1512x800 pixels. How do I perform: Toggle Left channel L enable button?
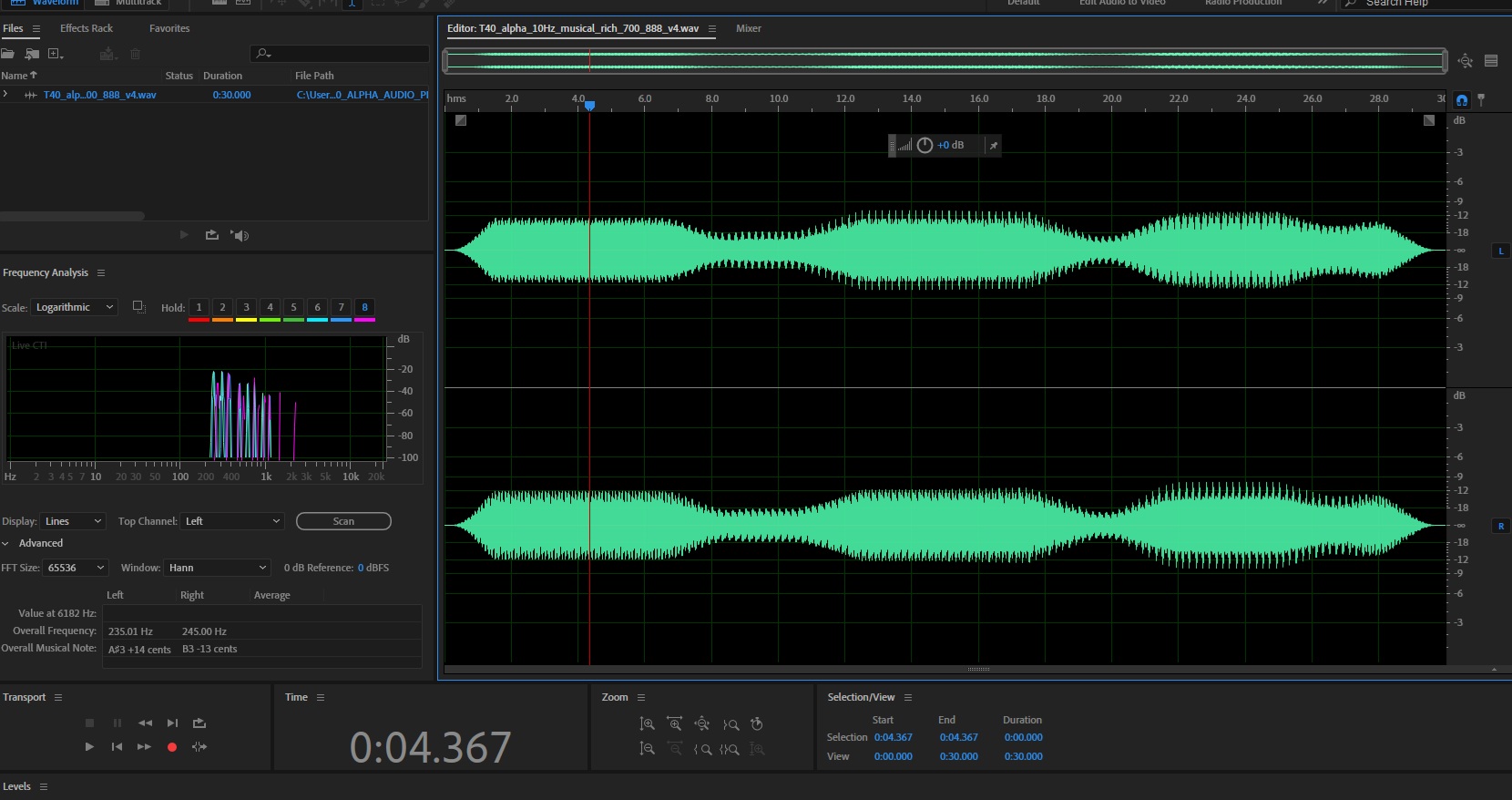[x=1501, y=251]
